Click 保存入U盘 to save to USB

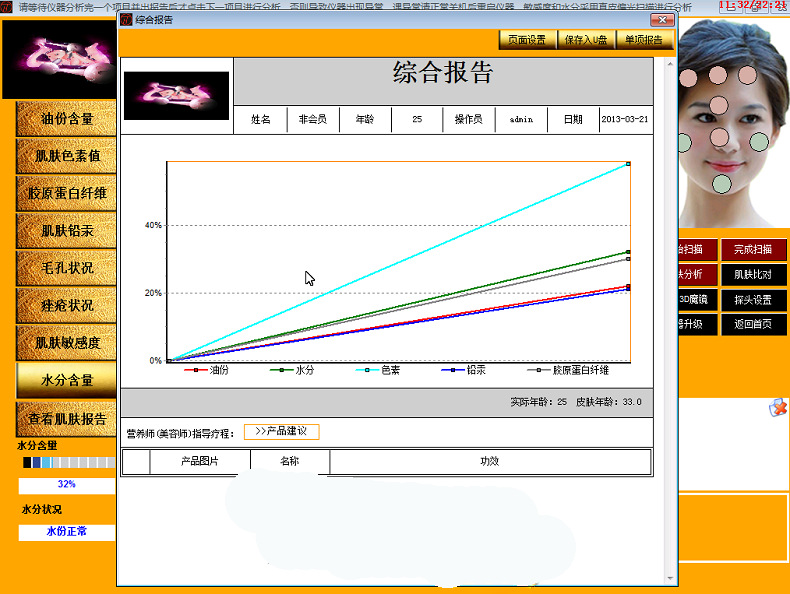click(x=586, y=40)
